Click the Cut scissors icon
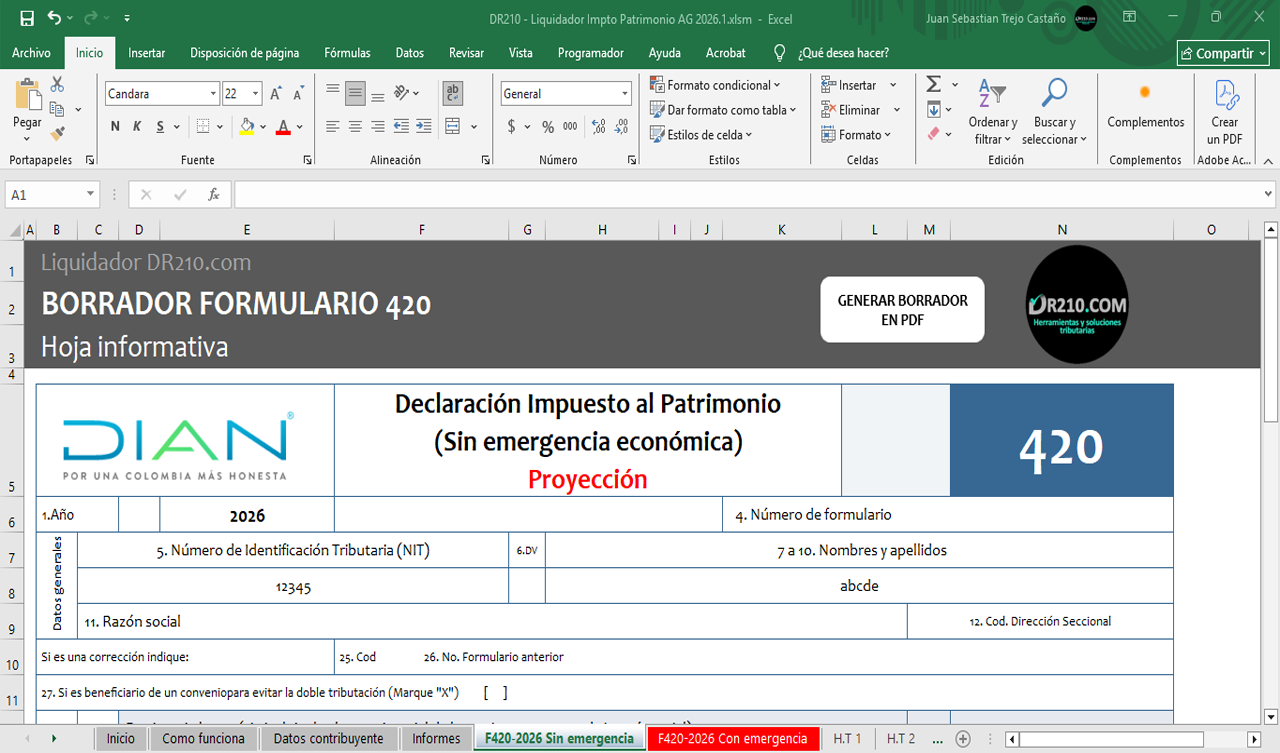The image size is (1280, 753). tap(57, 85)
